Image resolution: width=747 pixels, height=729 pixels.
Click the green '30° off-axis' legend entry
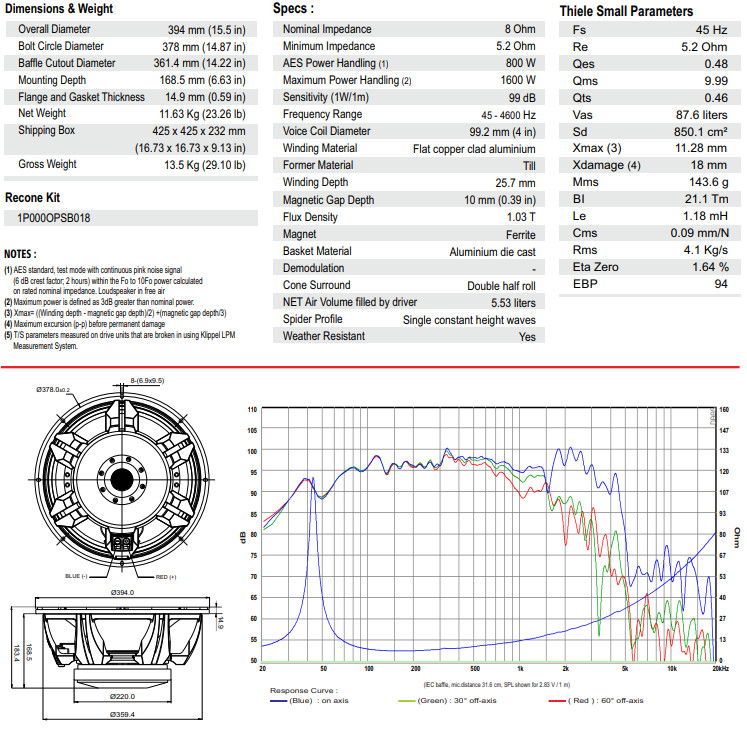(x=447, y=700)
